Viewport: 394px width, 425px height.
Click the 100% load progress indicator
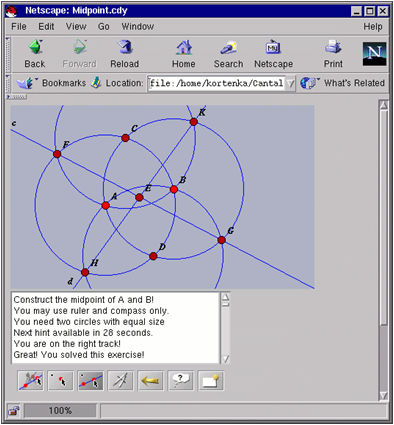[60, 411]
